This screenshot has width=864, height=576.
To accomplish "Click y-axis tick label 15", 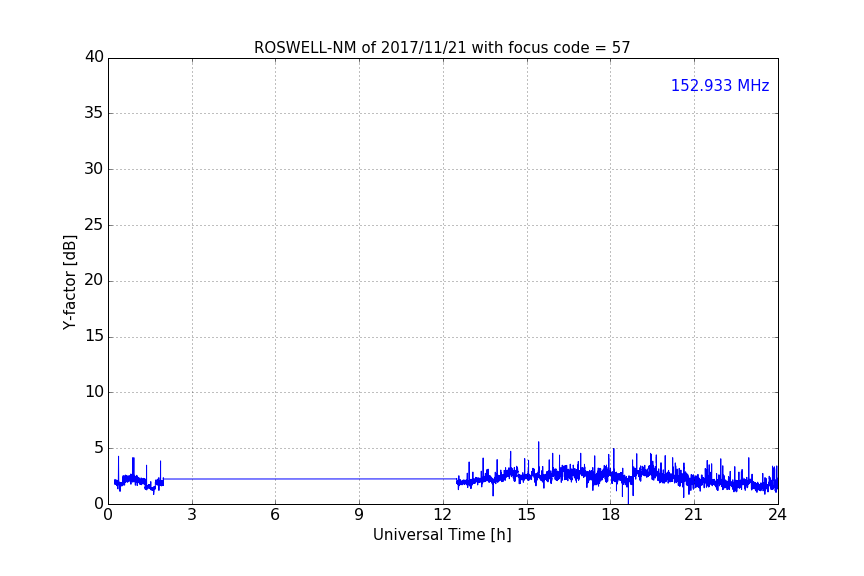I will coord(94,336).
